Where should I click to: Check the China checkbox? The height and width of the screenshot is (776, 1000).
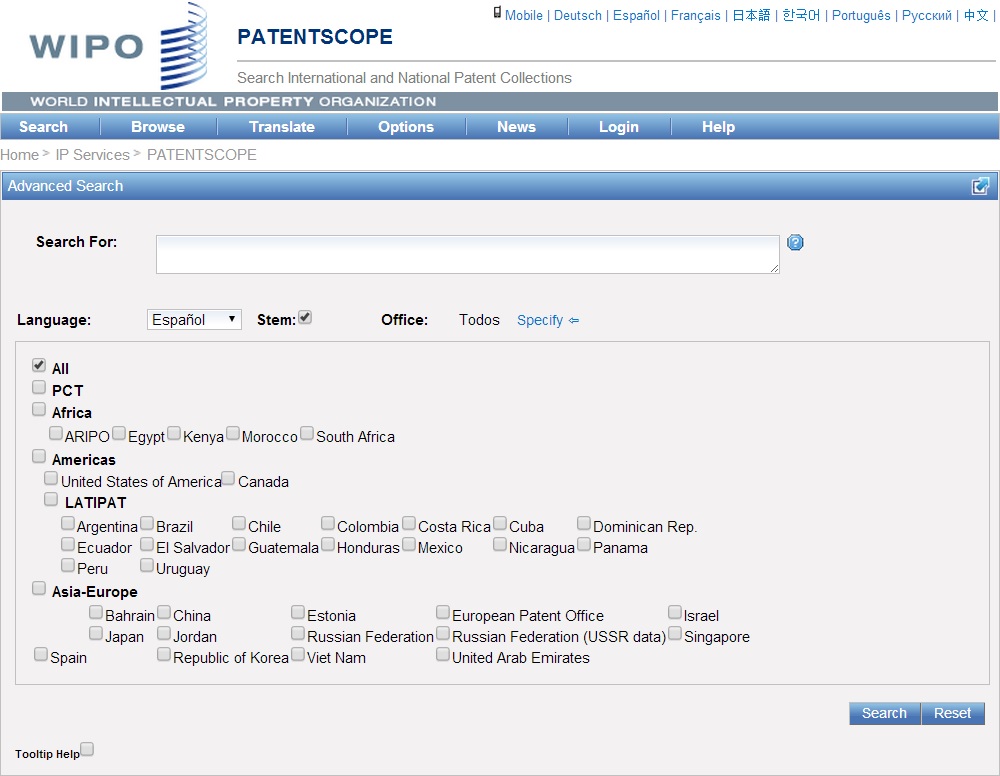tap(165, 612)
